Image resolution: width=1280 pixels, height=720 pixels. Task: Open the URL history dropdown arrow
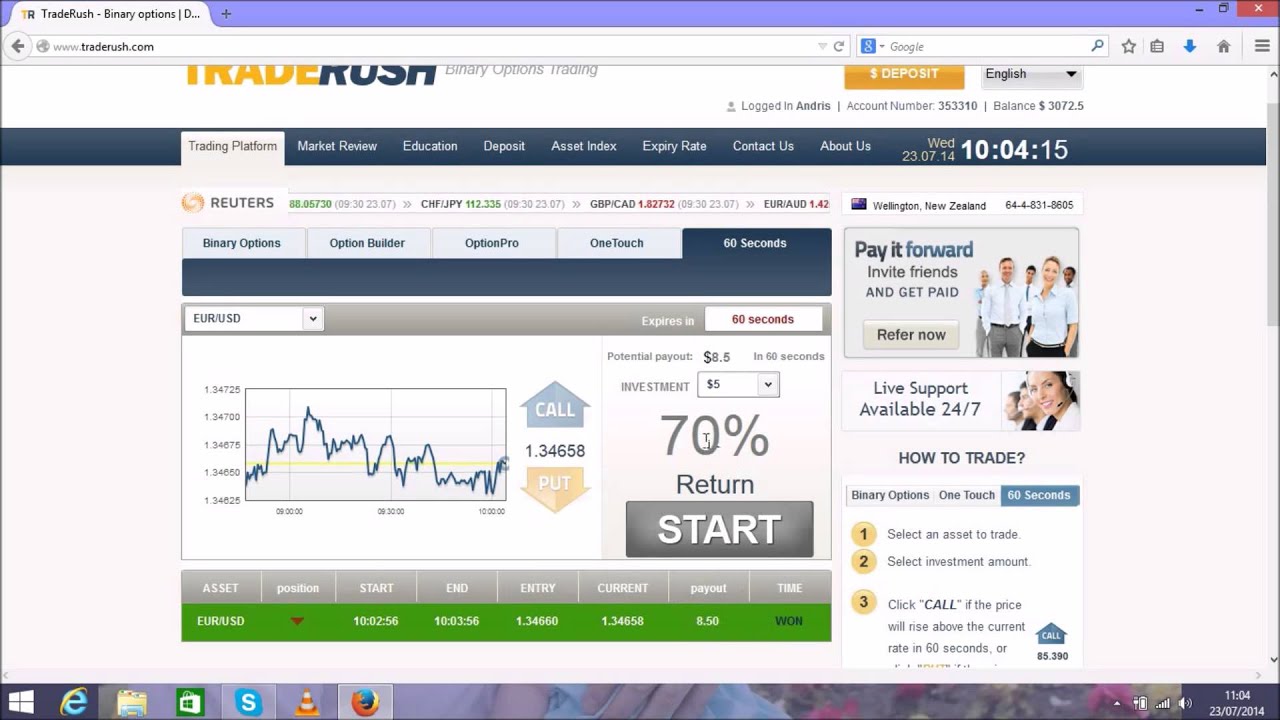(x=822, y=46)
